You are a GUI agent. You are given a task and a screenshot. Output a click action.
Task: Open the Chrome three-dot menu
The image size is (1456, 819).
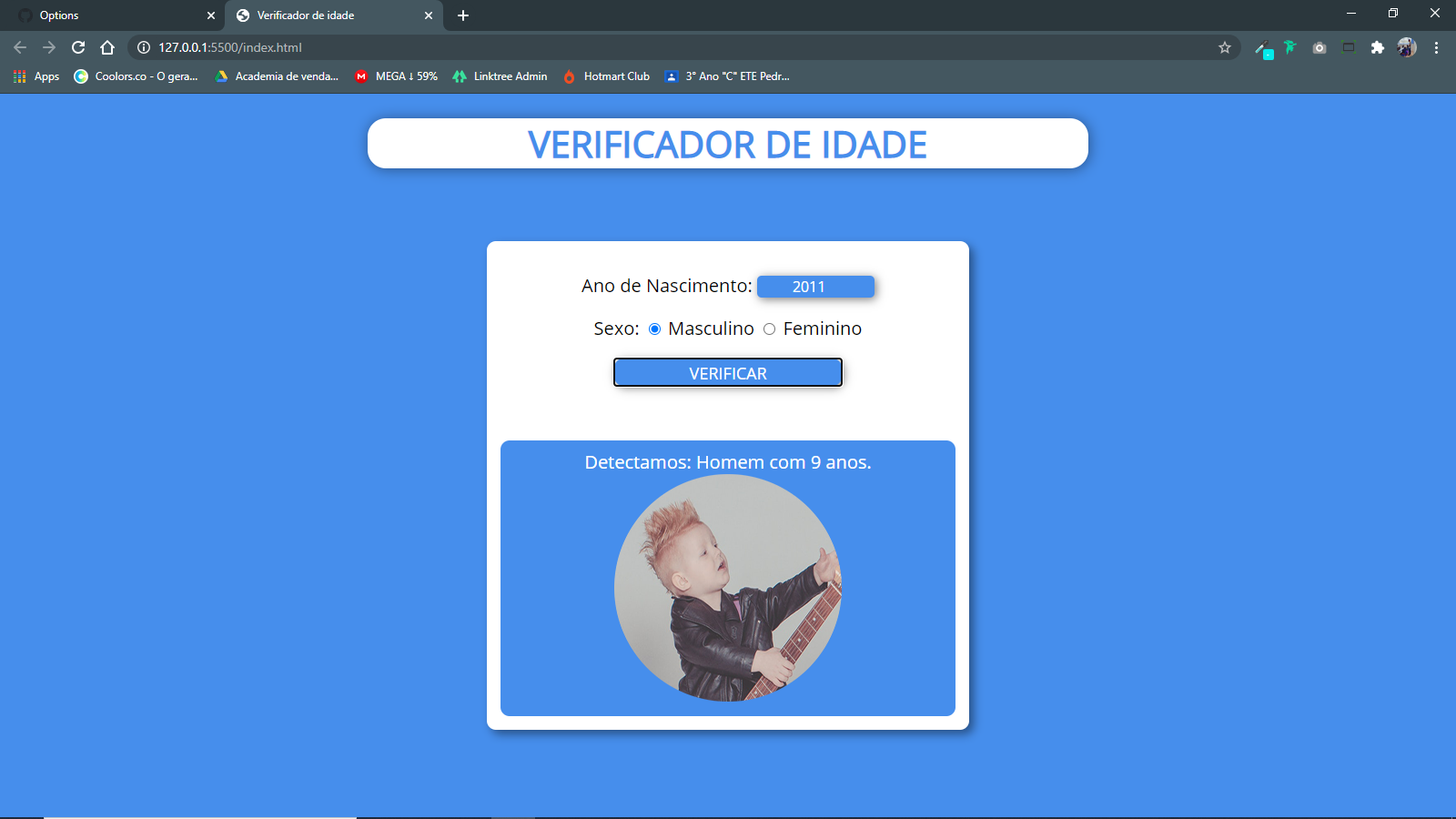1436,47
